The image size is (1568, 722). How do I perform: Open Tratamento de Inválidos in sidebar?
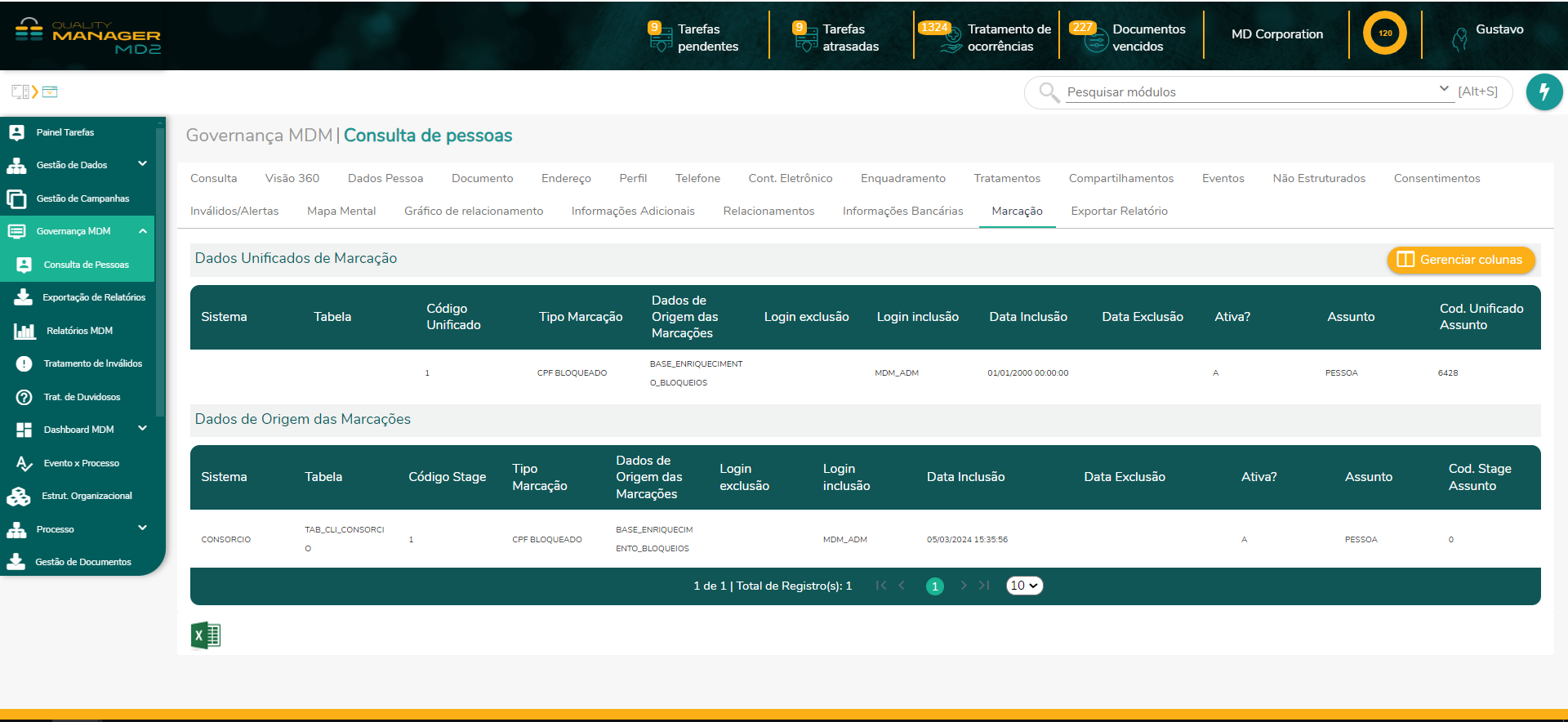tap(92, 363)
